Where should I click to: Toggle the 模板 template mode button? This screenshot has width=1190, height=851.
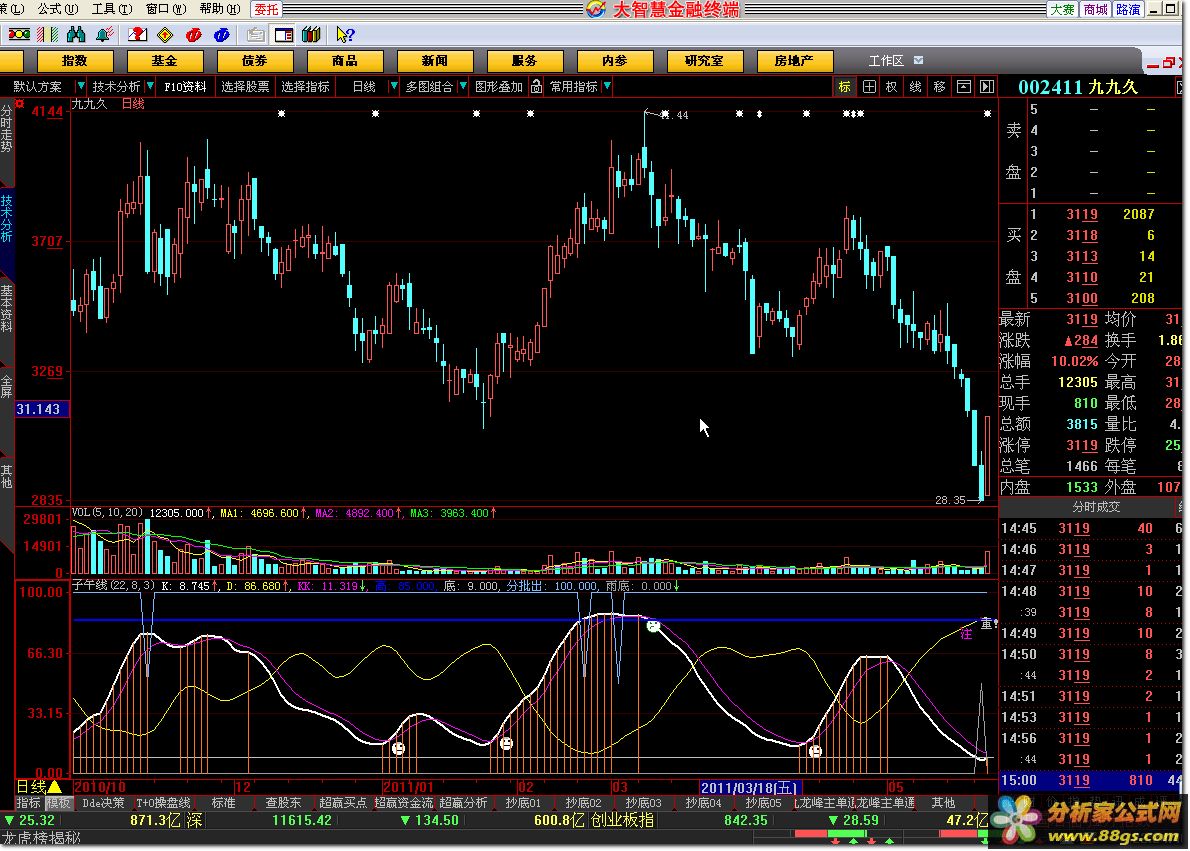(x=59, y=802)
